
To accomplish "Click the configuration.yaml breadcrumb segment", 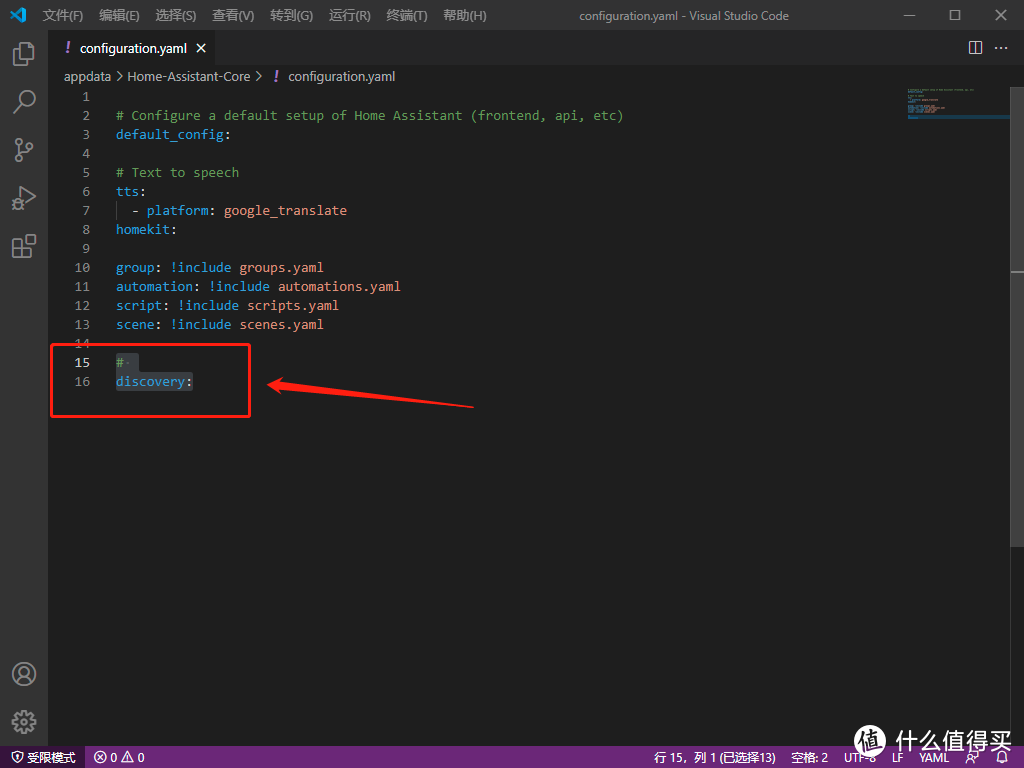I will click(341, 76).
